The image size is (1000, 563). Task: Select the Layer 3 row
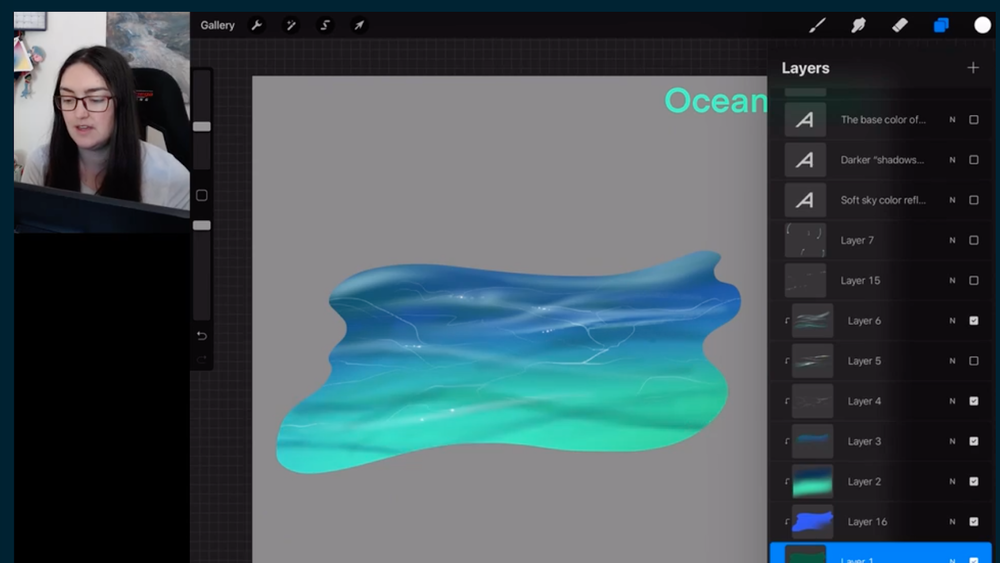click(x=865, y=441)
